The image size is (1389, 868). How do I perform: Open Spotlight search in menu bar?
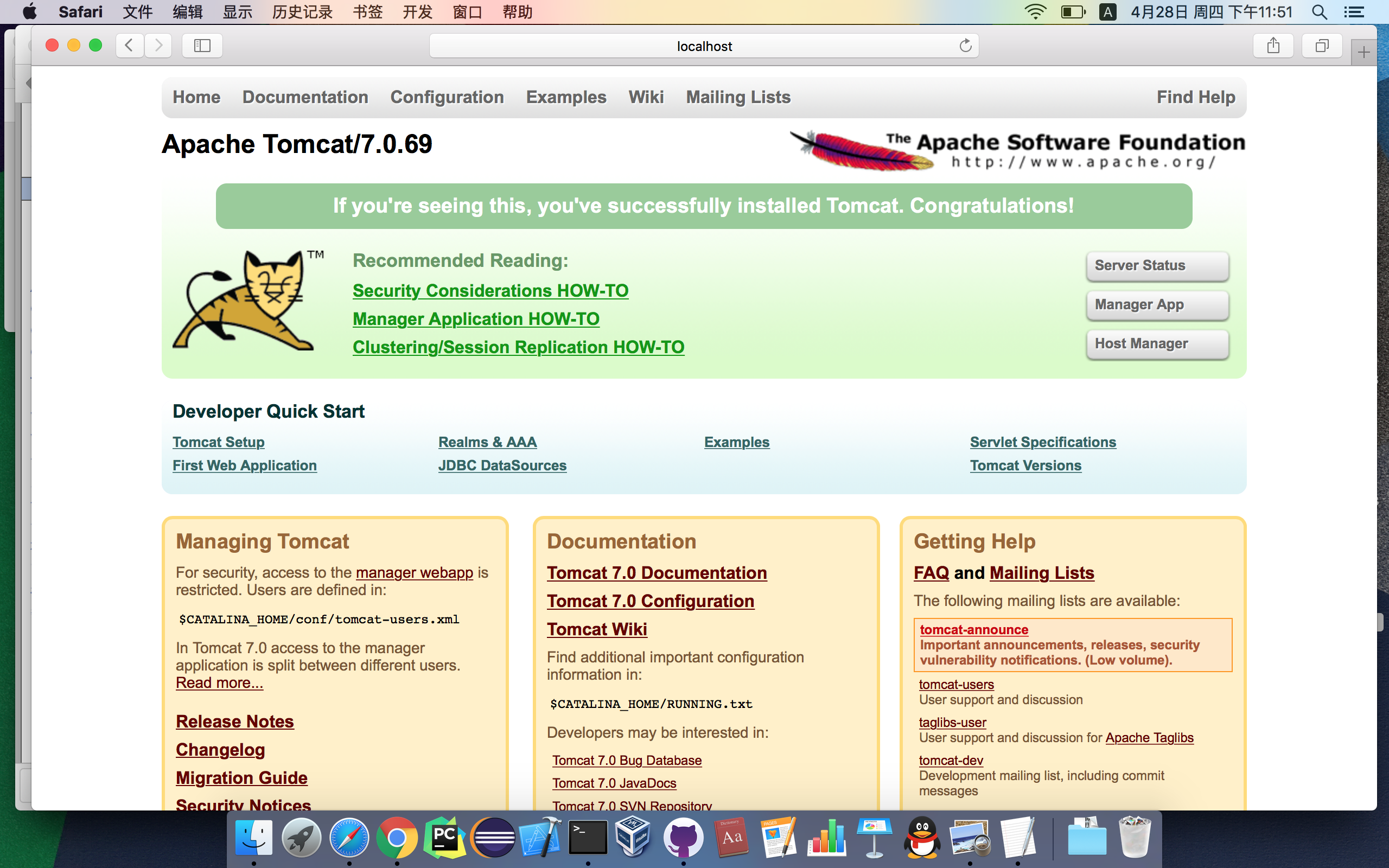(1319, 11)
